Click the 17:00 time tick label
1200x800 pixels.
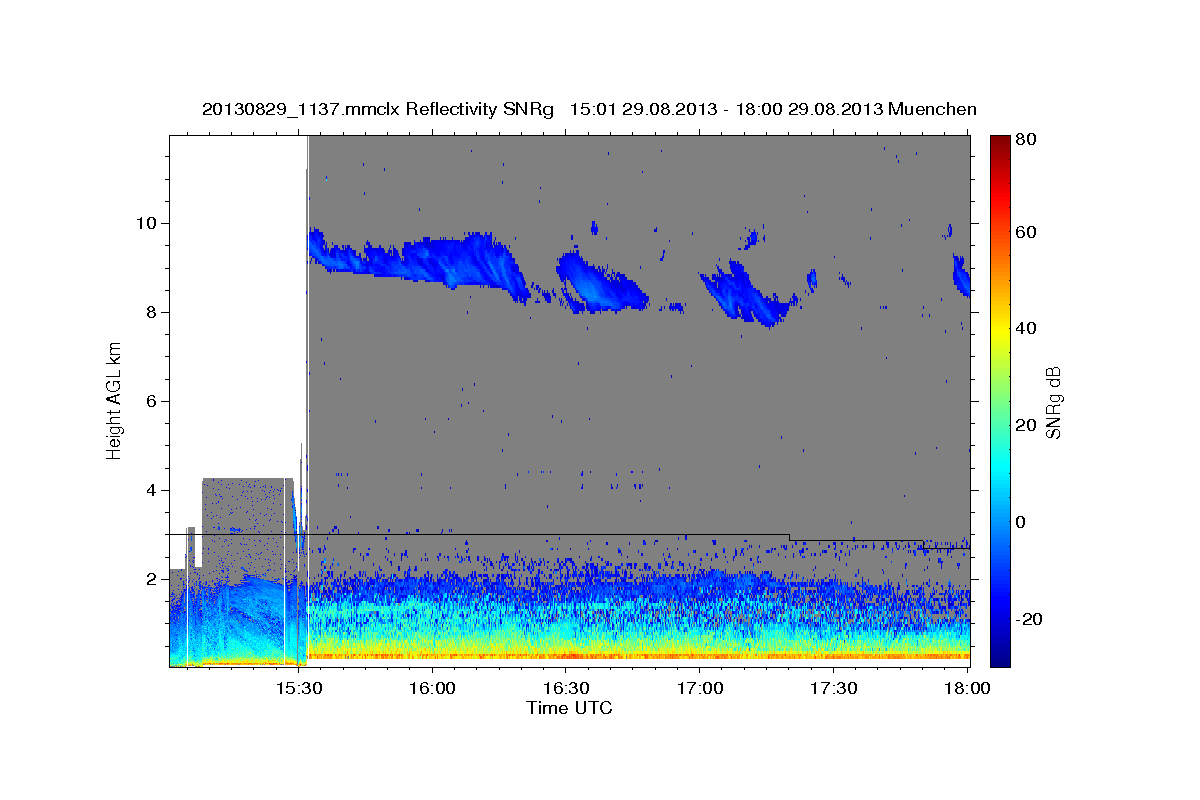point(700,688)
